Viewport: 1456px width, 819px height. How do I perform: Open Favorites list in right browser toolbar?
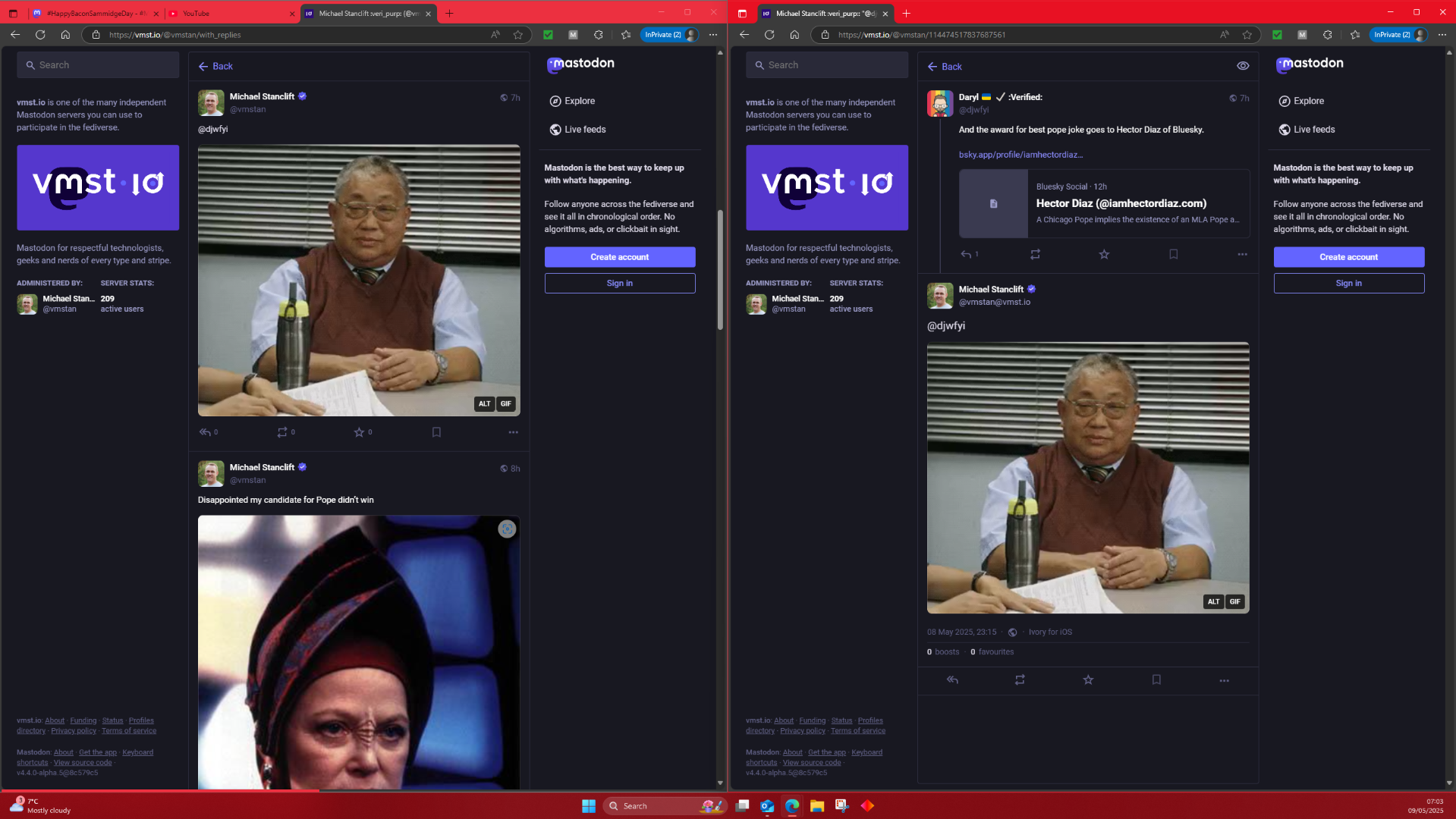click(1355, 35)
